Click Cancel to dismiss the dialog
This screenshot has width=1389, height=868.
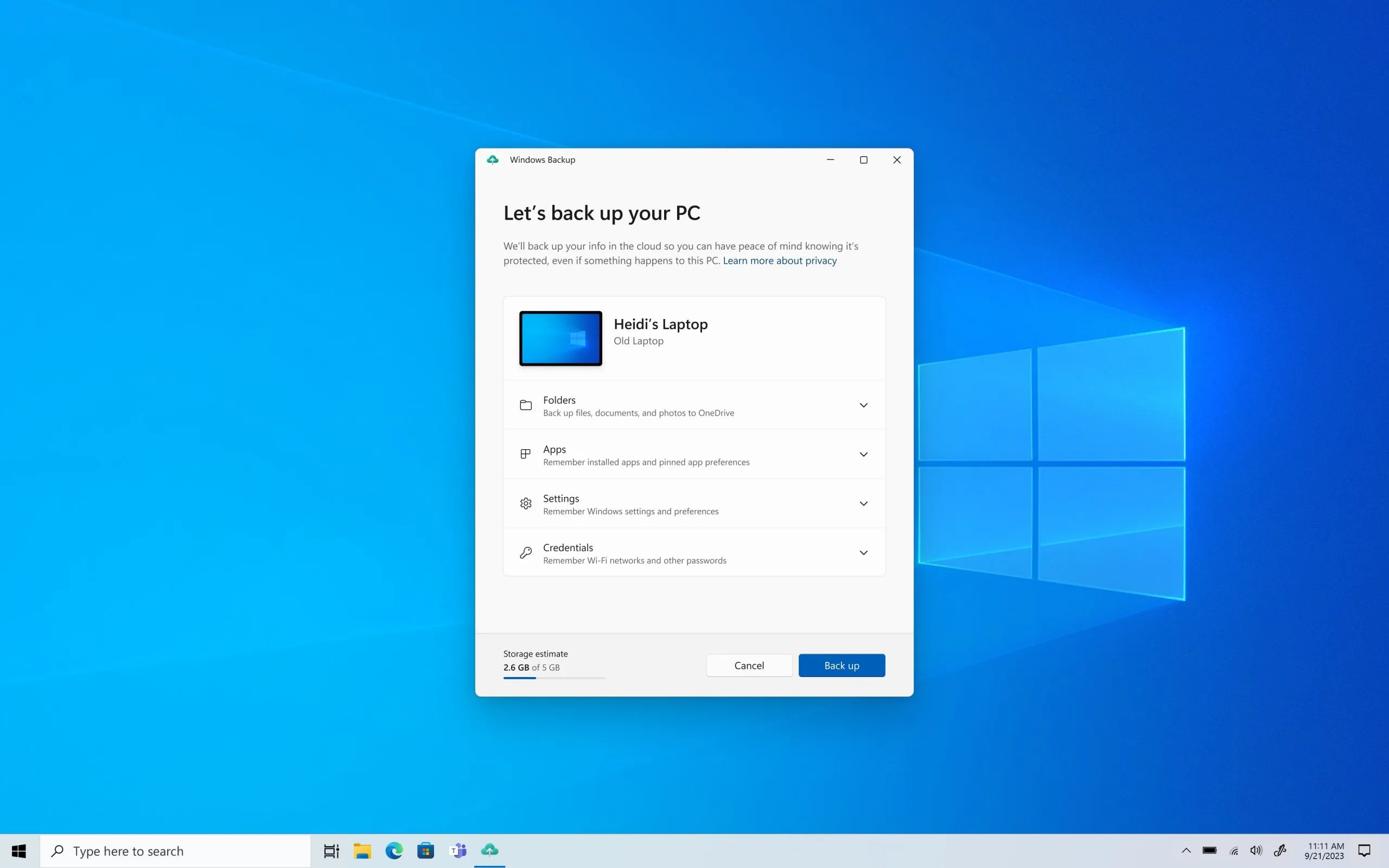click(748, 665)
